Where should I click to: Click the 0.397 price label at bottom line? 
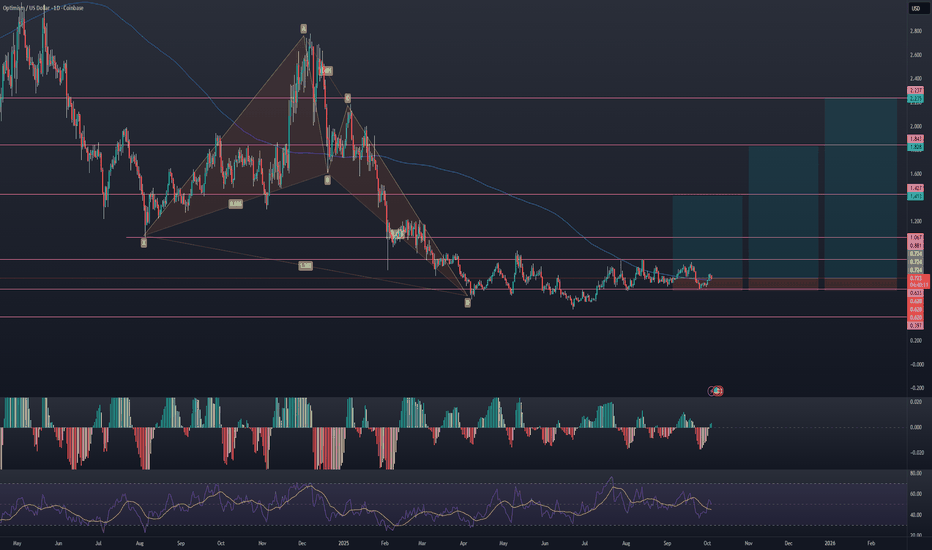(x=915, y=326)
